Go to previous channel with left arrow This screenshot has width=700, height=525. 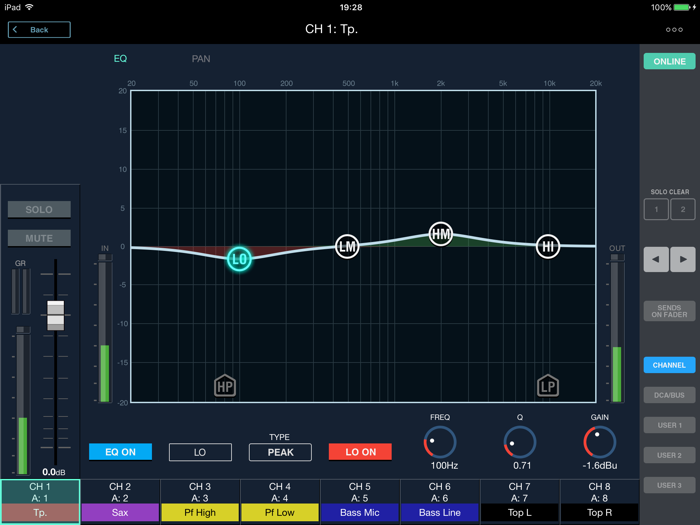coord(656,259)
